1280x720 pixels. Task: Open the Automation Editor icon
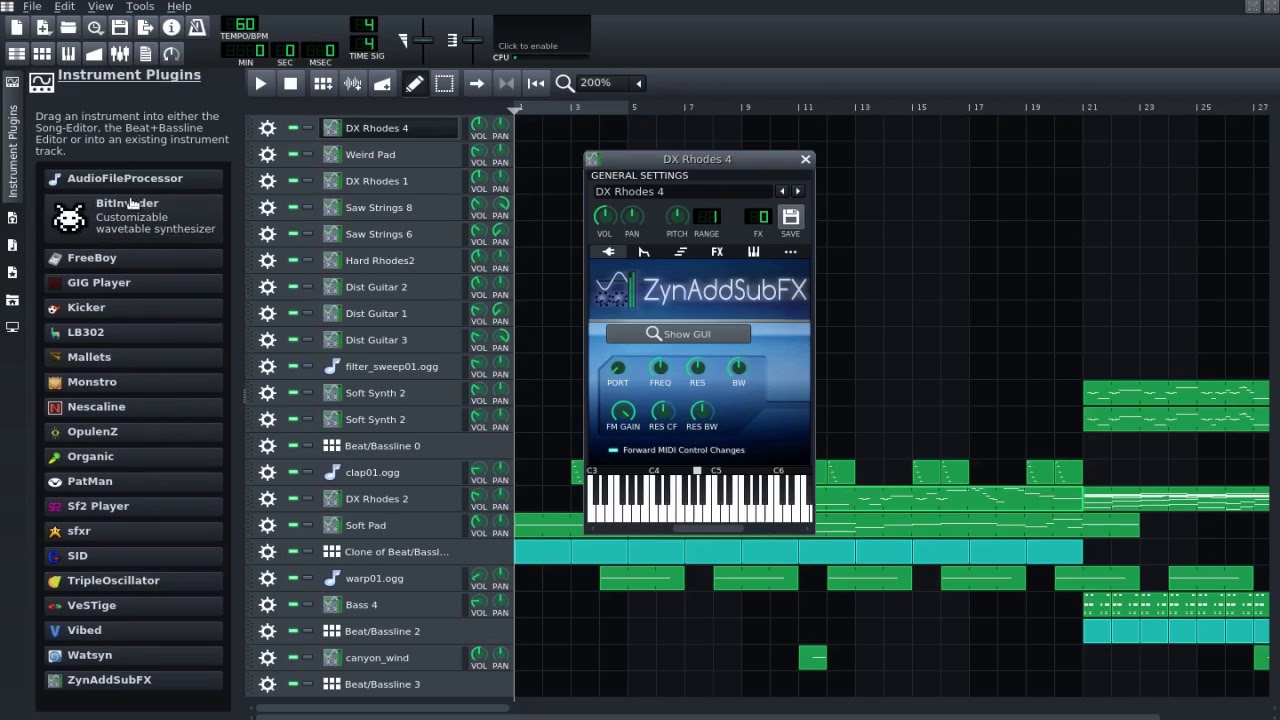[94, 54]
